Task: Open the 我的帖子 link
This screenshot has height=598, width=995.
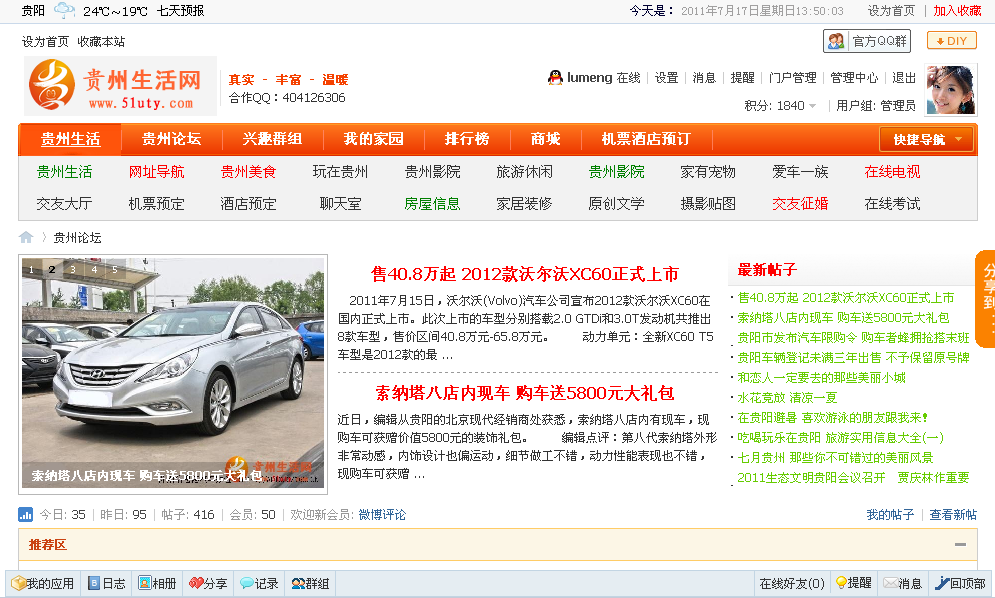Action: pyautogui.click(x=890, y=514)
